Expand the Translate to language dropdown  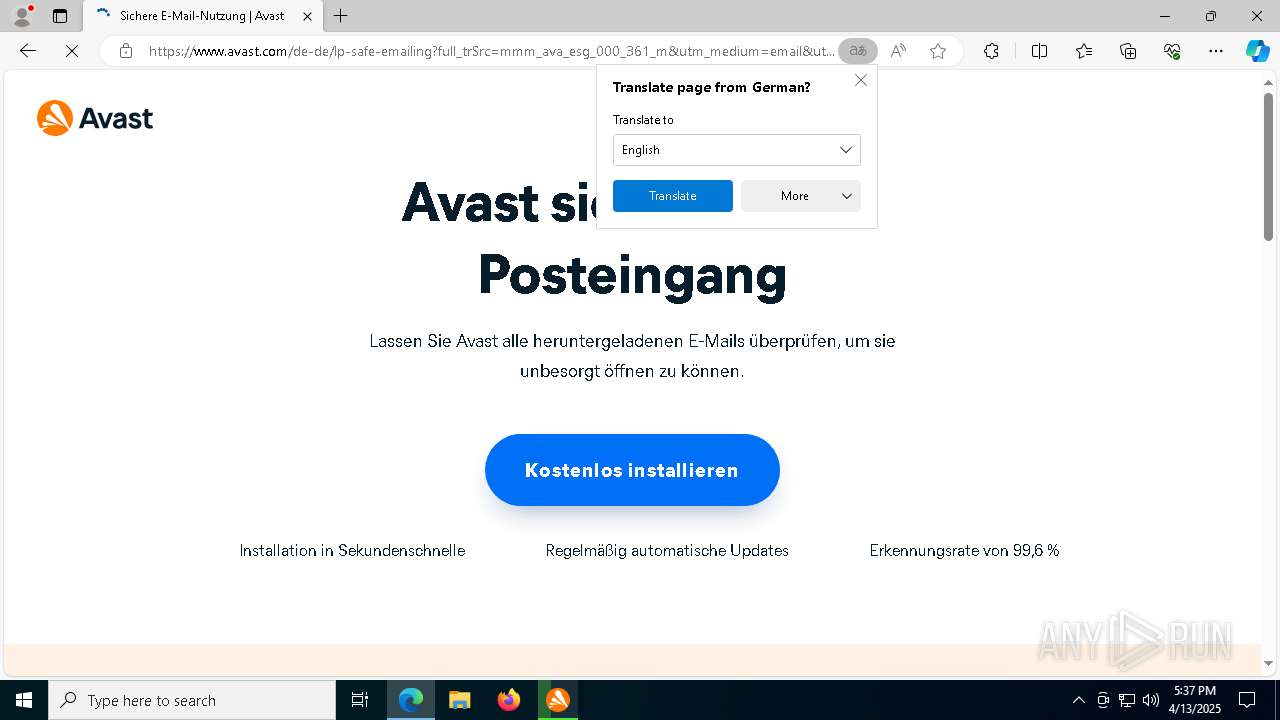click(737, 150)
